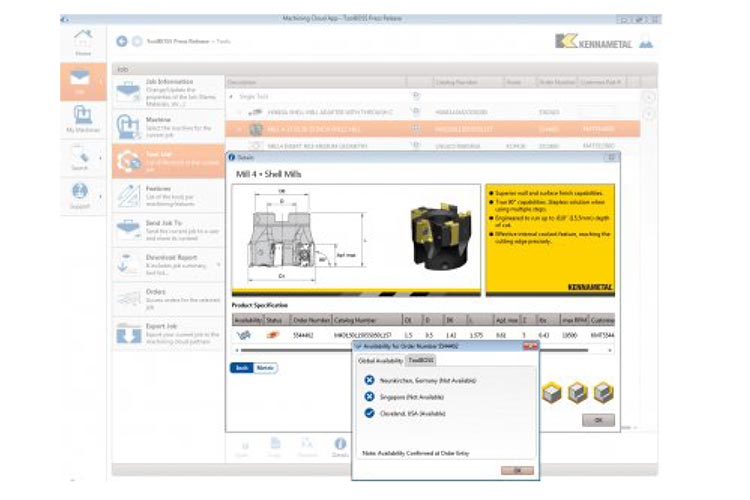
Task: Click OK in the Details dialog
Action: click(x=598, y=420)
